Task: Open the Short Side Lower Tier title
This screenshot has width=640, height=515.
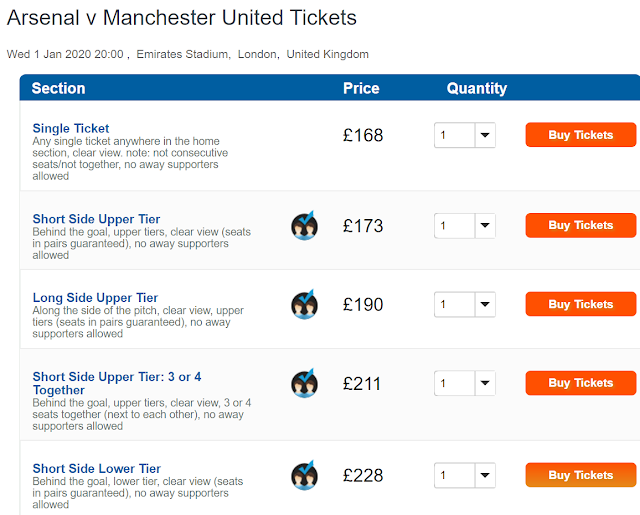Action: [96, 468]
